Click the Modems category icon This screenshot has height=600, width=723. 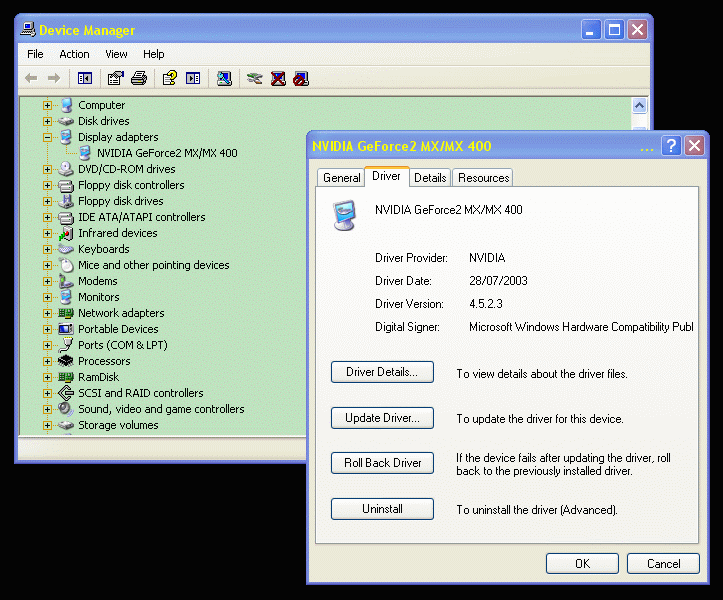tap(66, 281)
